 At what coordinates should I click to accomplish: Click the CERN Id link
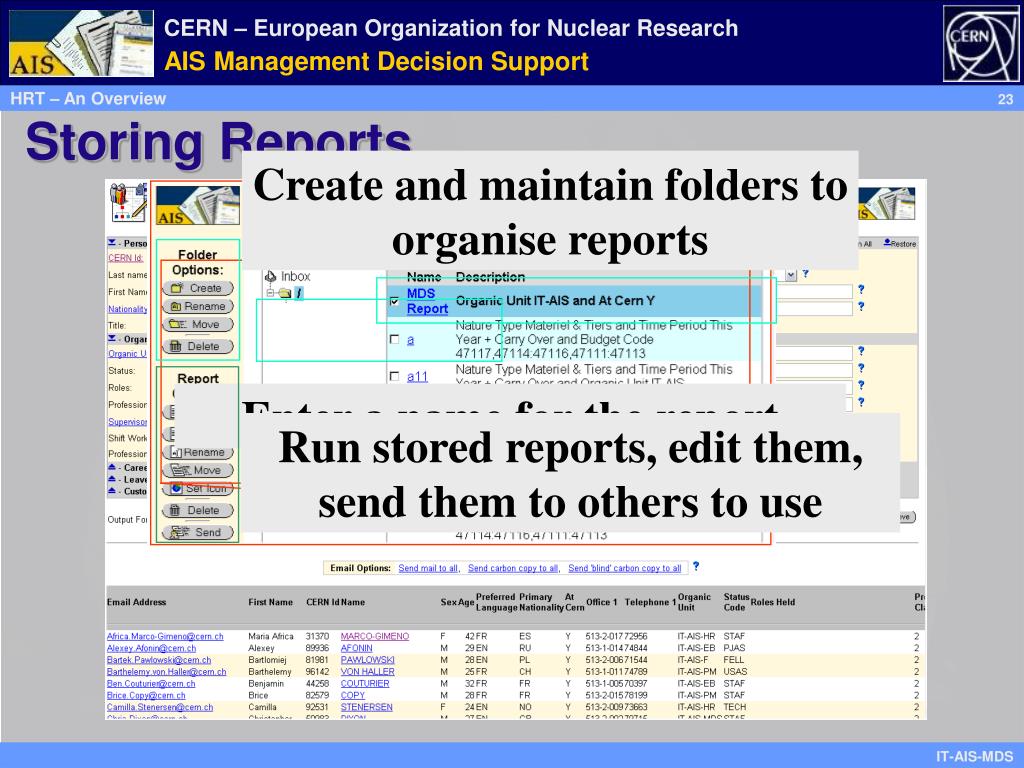pyautogui.click(x=125, y=258)
